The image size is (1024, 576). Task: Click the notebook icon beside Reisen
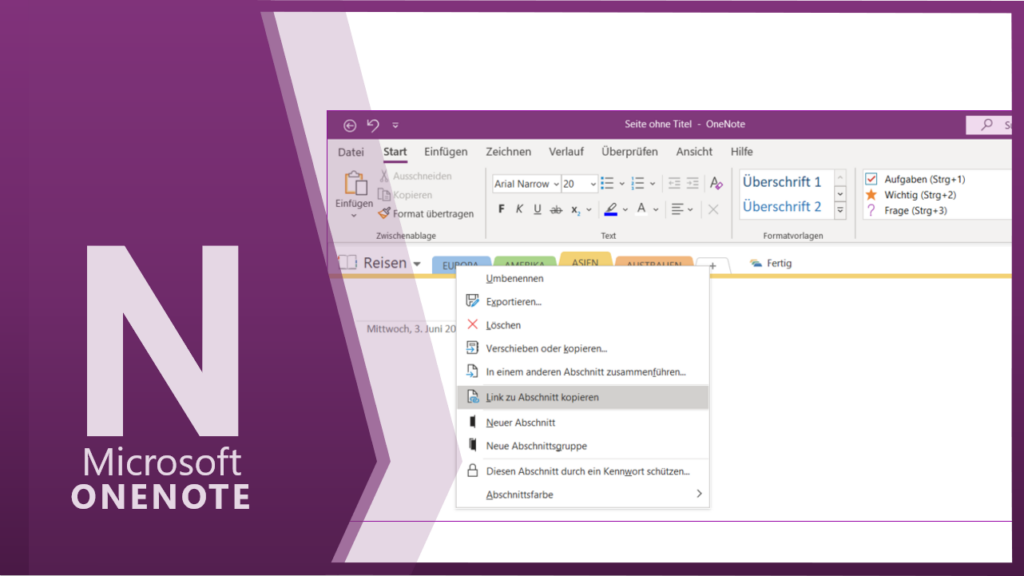(x=347, y=263)
